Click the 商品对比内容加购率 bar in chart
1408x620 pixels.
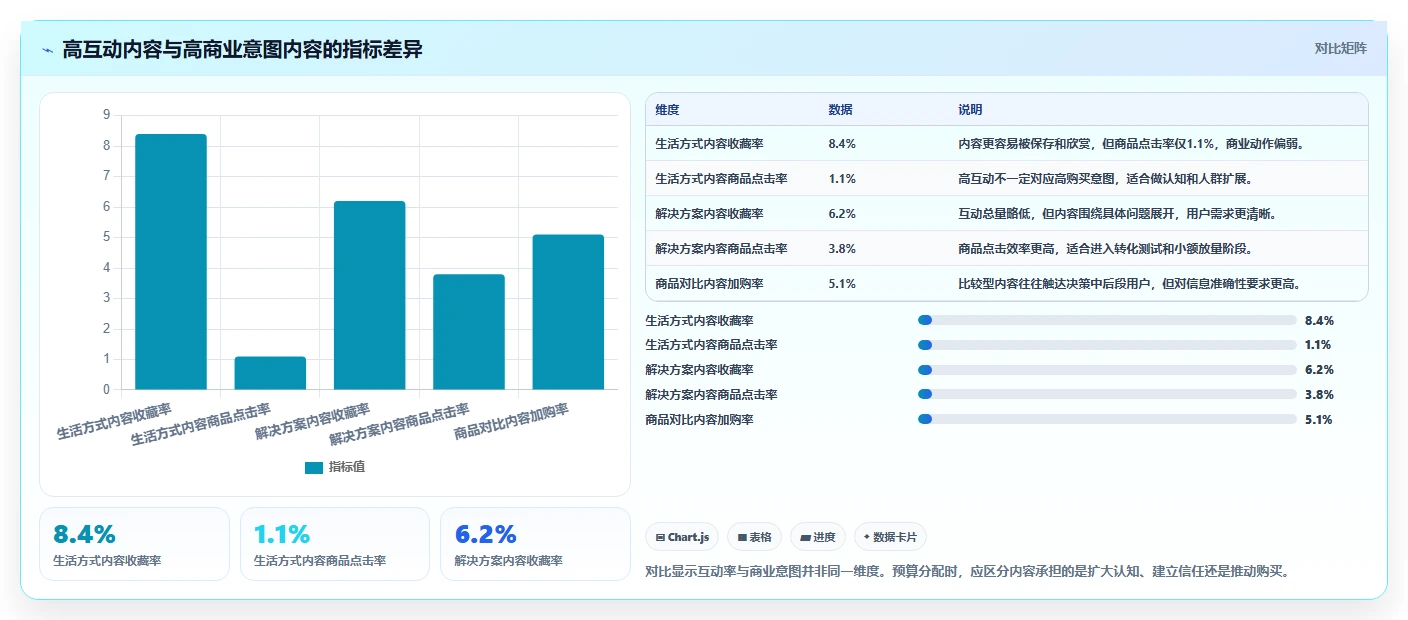point(568,312)
